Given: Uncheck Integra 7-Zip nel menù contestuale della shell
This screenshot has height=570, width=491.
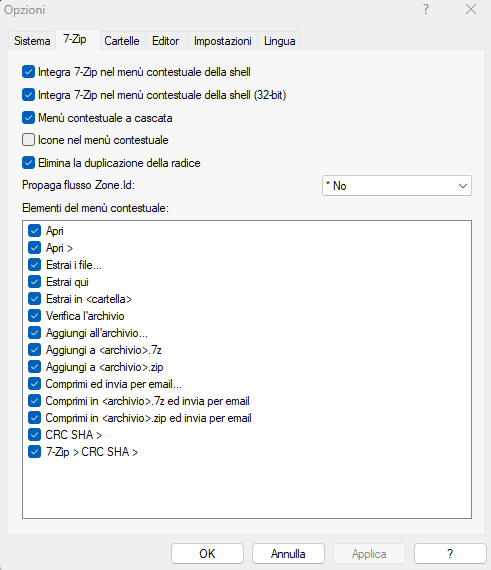Looking at the screenshot, I should pyautogui.click(x=28, y=72).
